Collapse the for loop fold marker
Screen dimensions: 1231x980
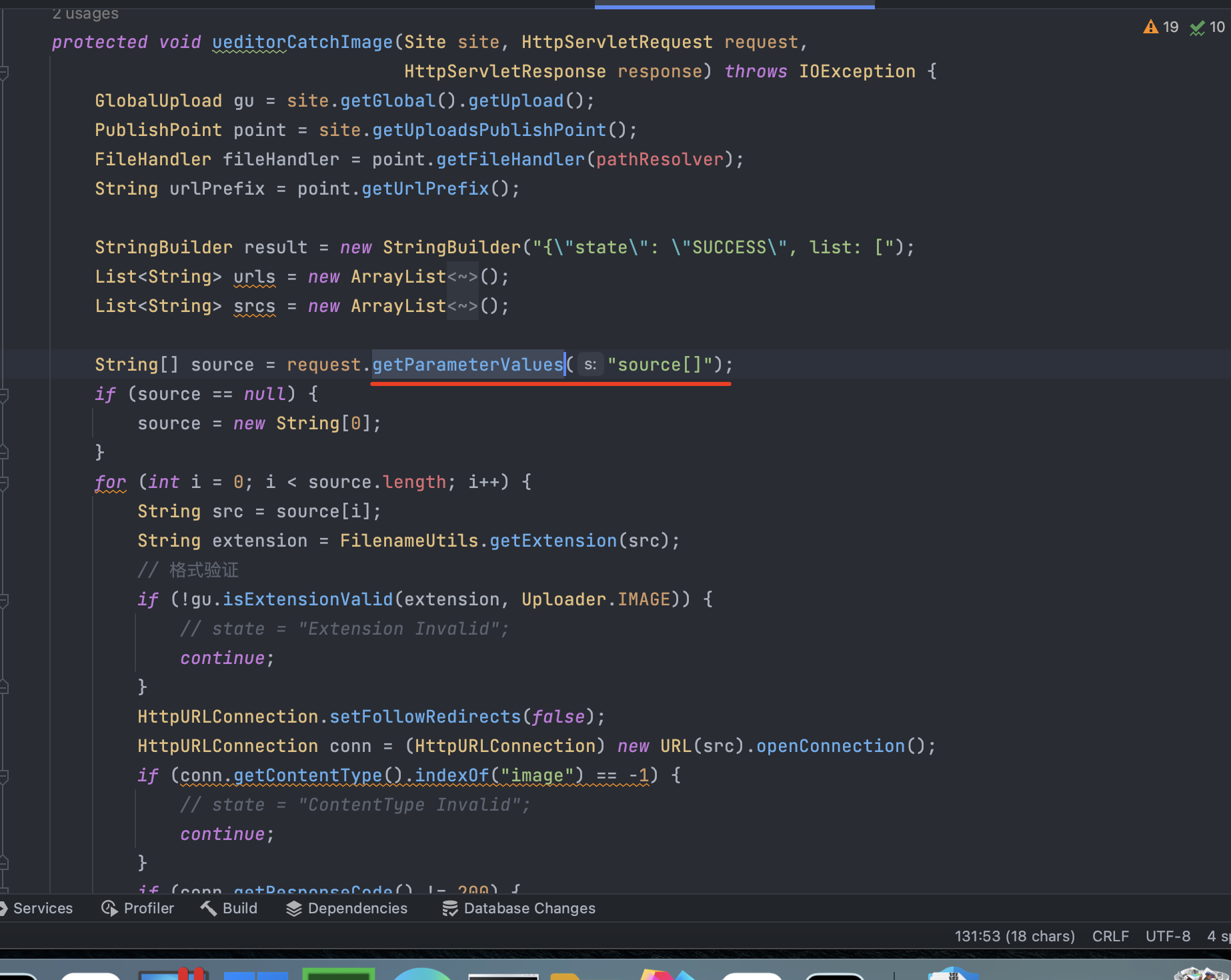click(x=4, y=482)
